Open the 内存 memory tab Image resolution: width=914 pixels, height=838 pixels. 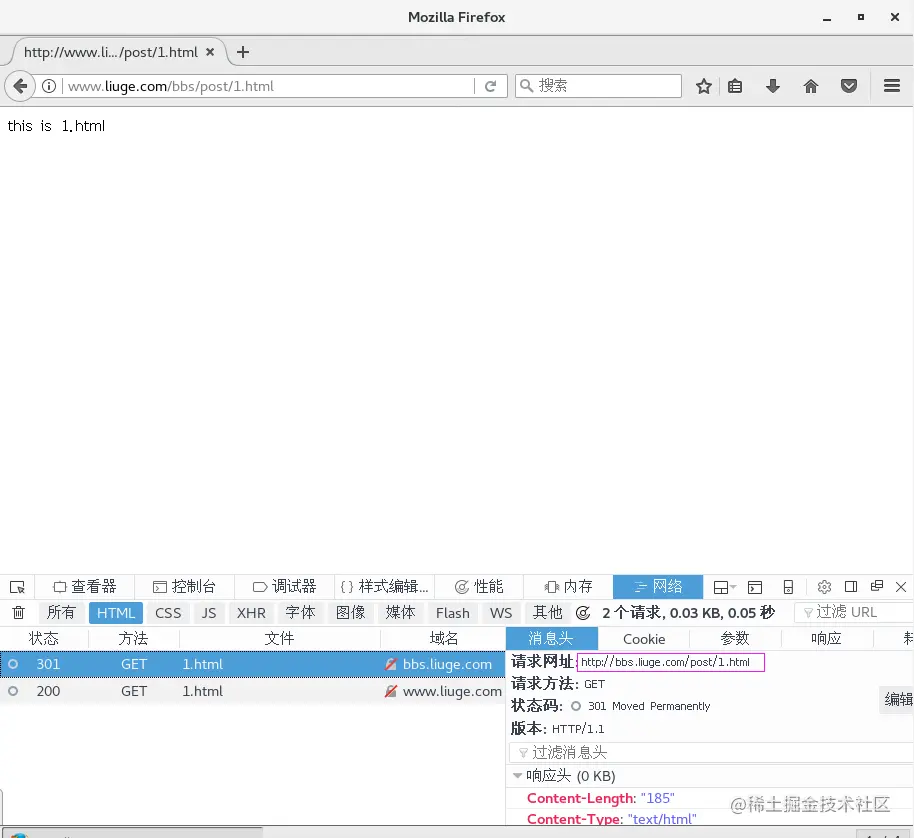[568, 587]
